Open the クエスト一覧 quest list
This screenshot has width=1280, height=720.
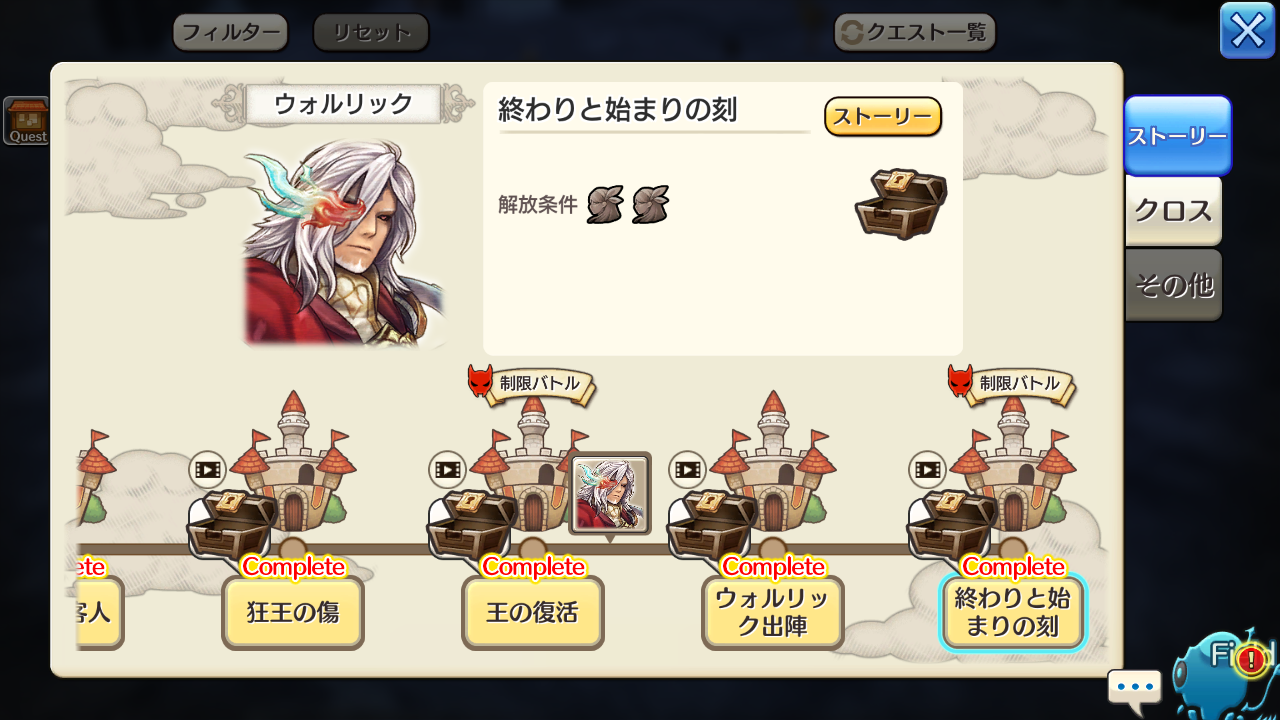[x=915, y=32]
